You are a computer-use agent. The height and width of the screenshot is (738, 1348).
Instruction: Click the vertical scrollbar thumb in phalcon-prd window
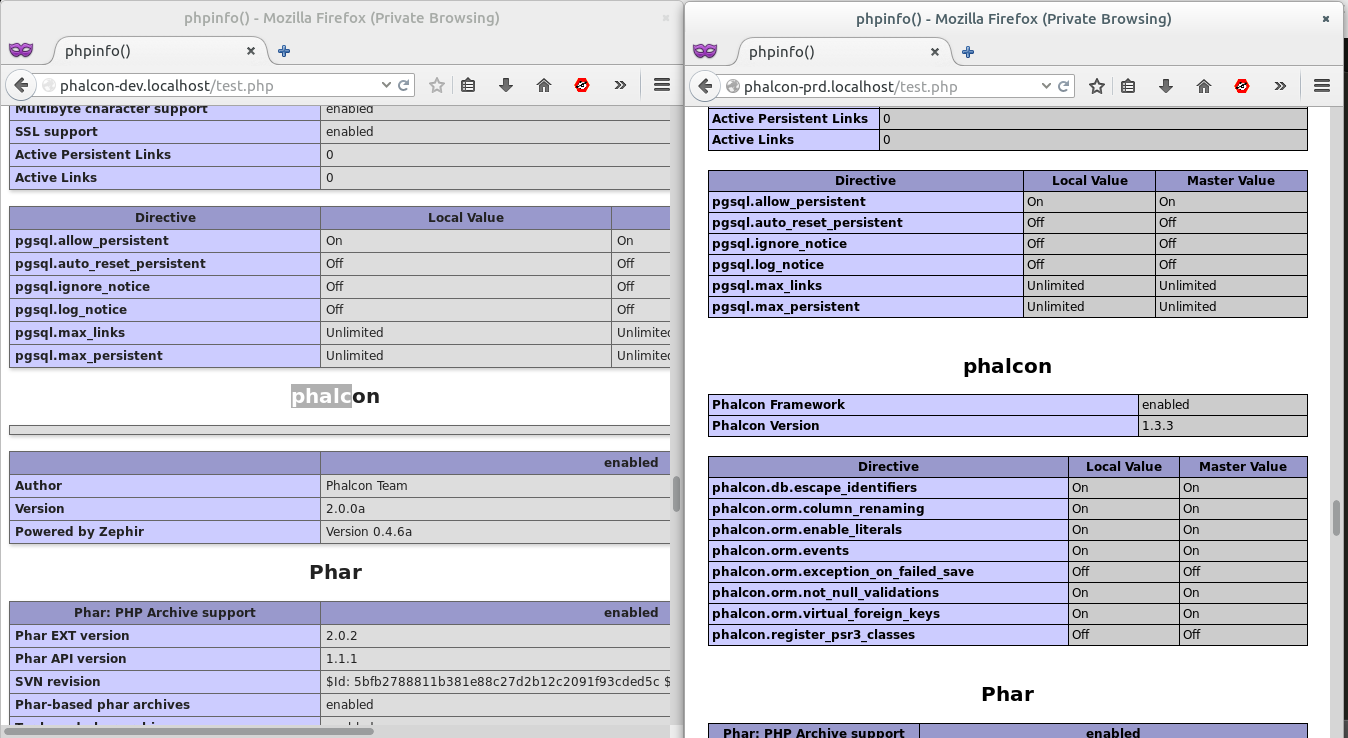[1336, 518]
